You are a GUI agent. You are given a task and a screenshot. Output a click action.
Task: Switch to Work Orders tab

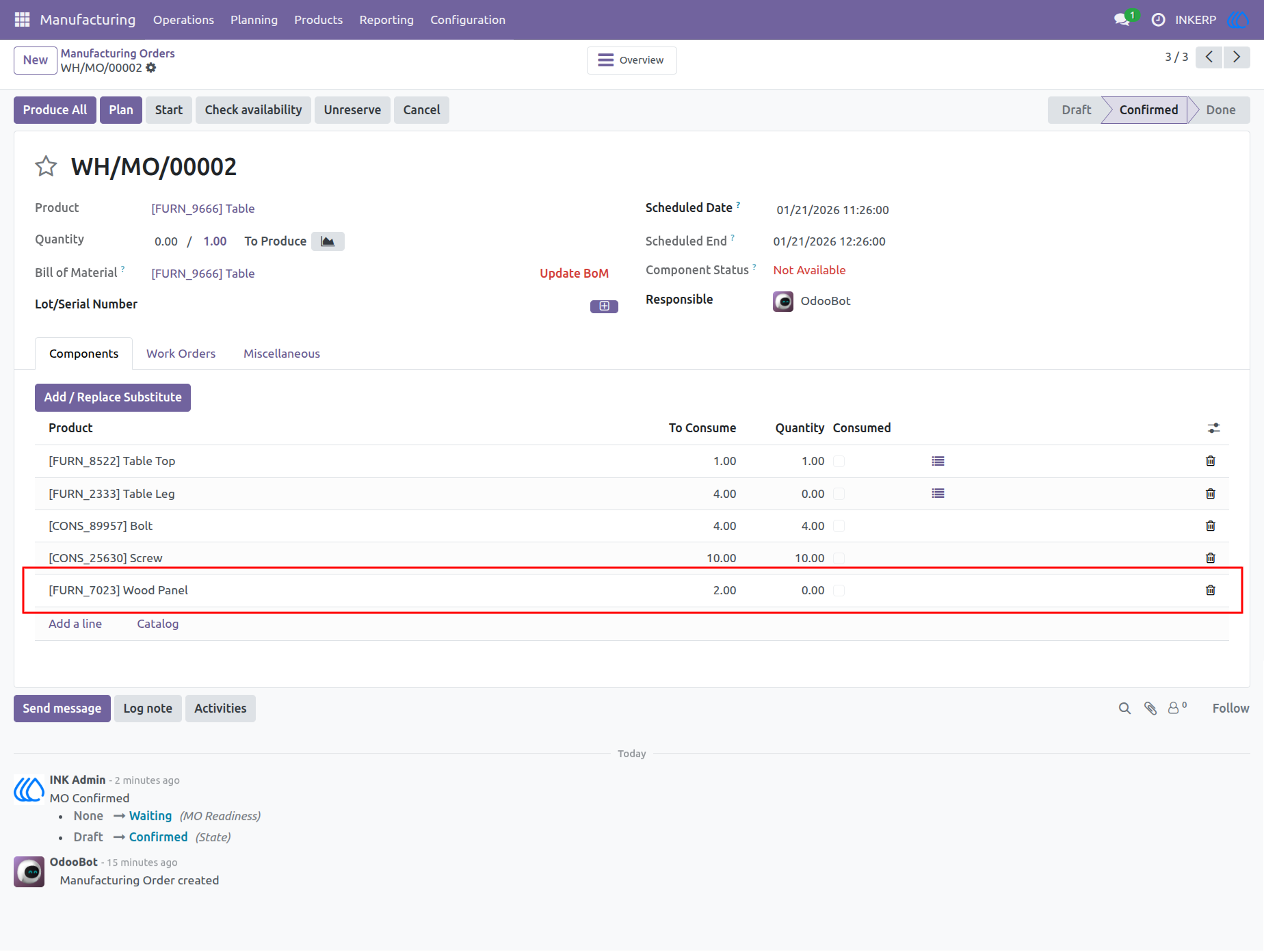point(181,354)
